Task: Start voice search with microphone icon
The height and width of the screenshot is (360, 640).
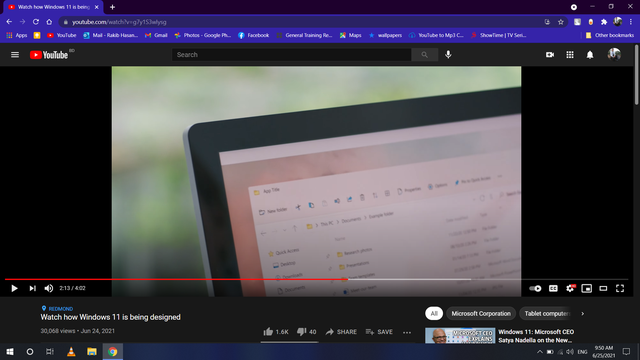Action: tap(448, 55)
